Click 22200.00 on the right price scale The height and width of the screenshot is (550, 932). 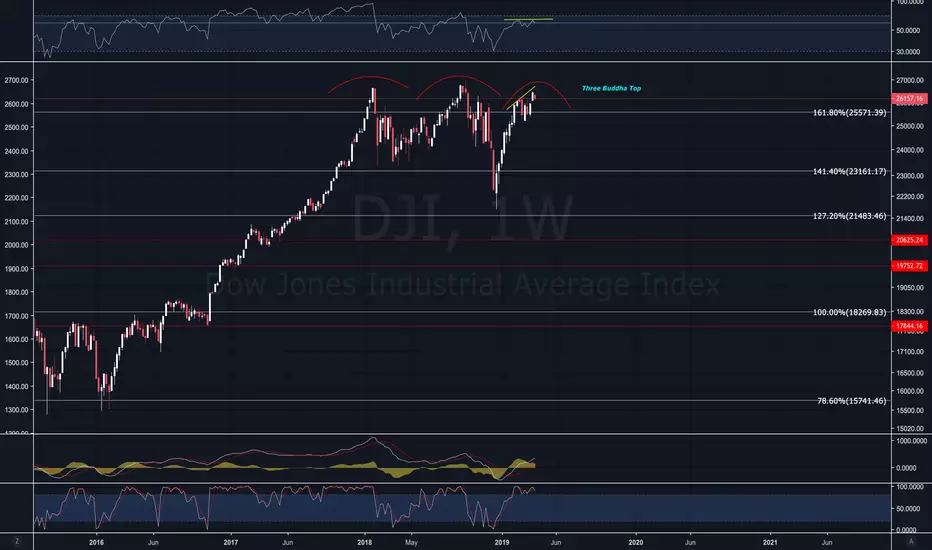tap(909, 196)
